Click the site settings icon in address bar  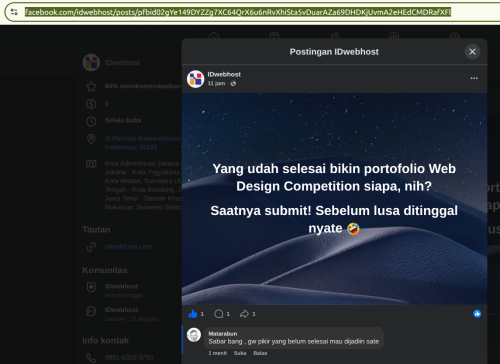14,12
